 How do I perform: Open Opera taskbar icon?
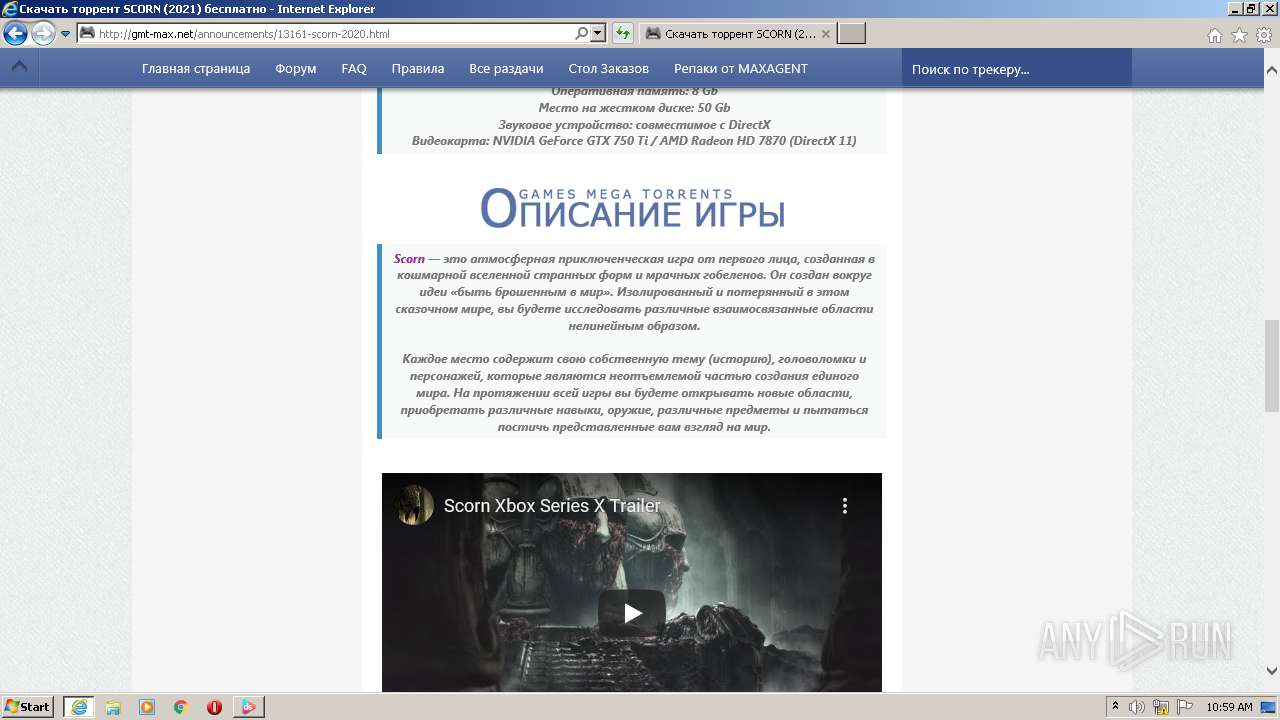(x=214, y=707)
